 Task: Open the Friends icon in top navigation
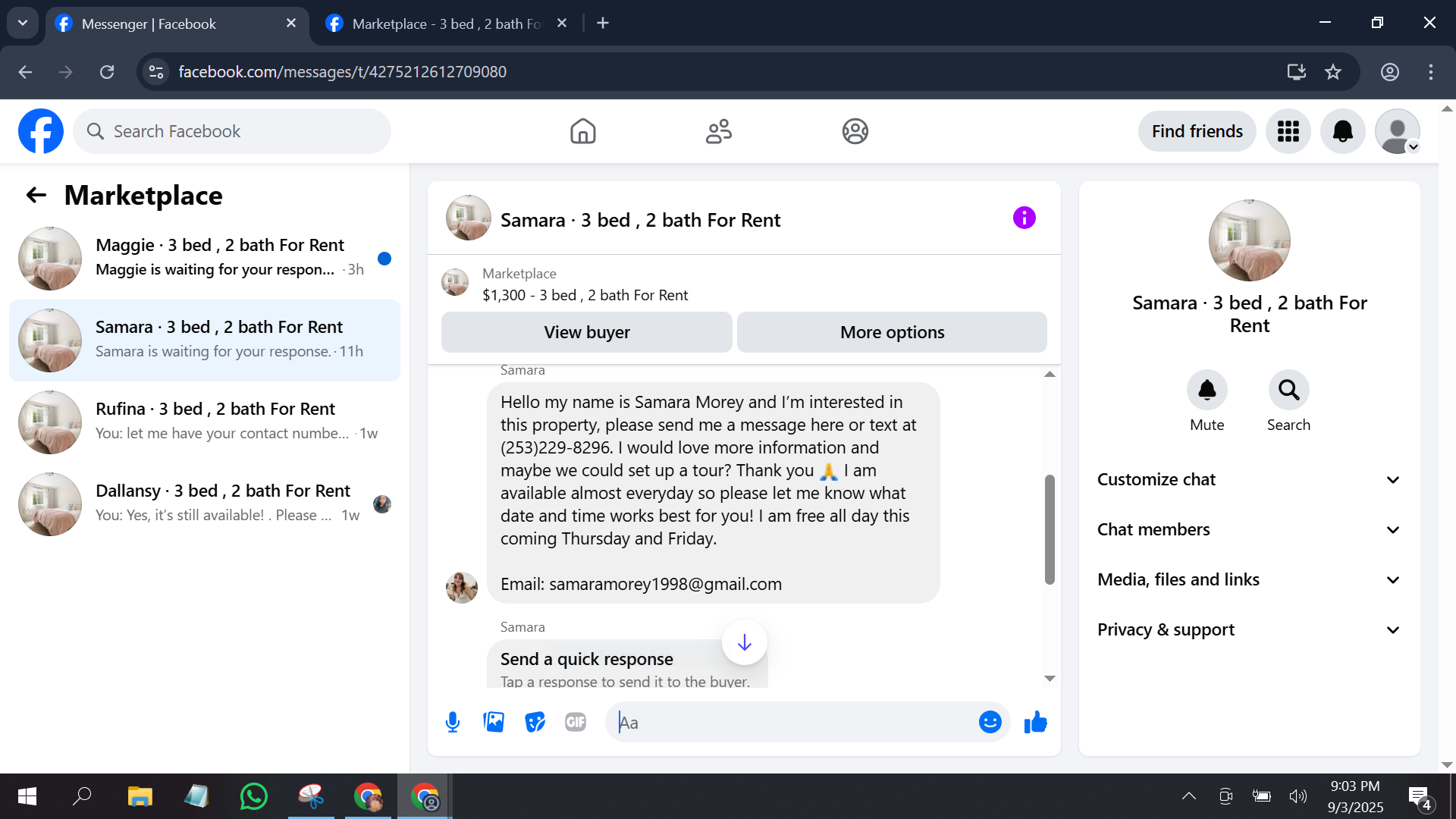point(719,131)
